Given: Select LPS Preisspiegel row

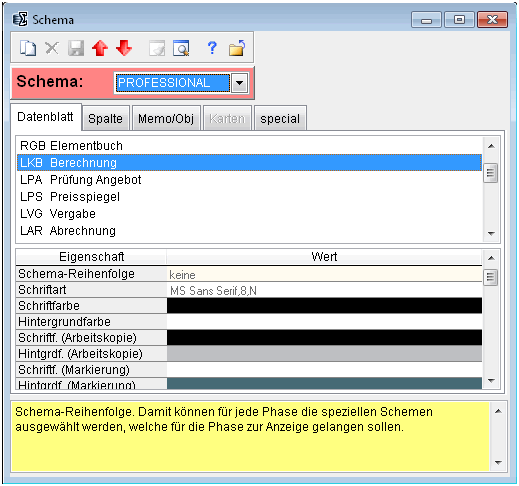Looking at the screenshot, I should point(249,197).
